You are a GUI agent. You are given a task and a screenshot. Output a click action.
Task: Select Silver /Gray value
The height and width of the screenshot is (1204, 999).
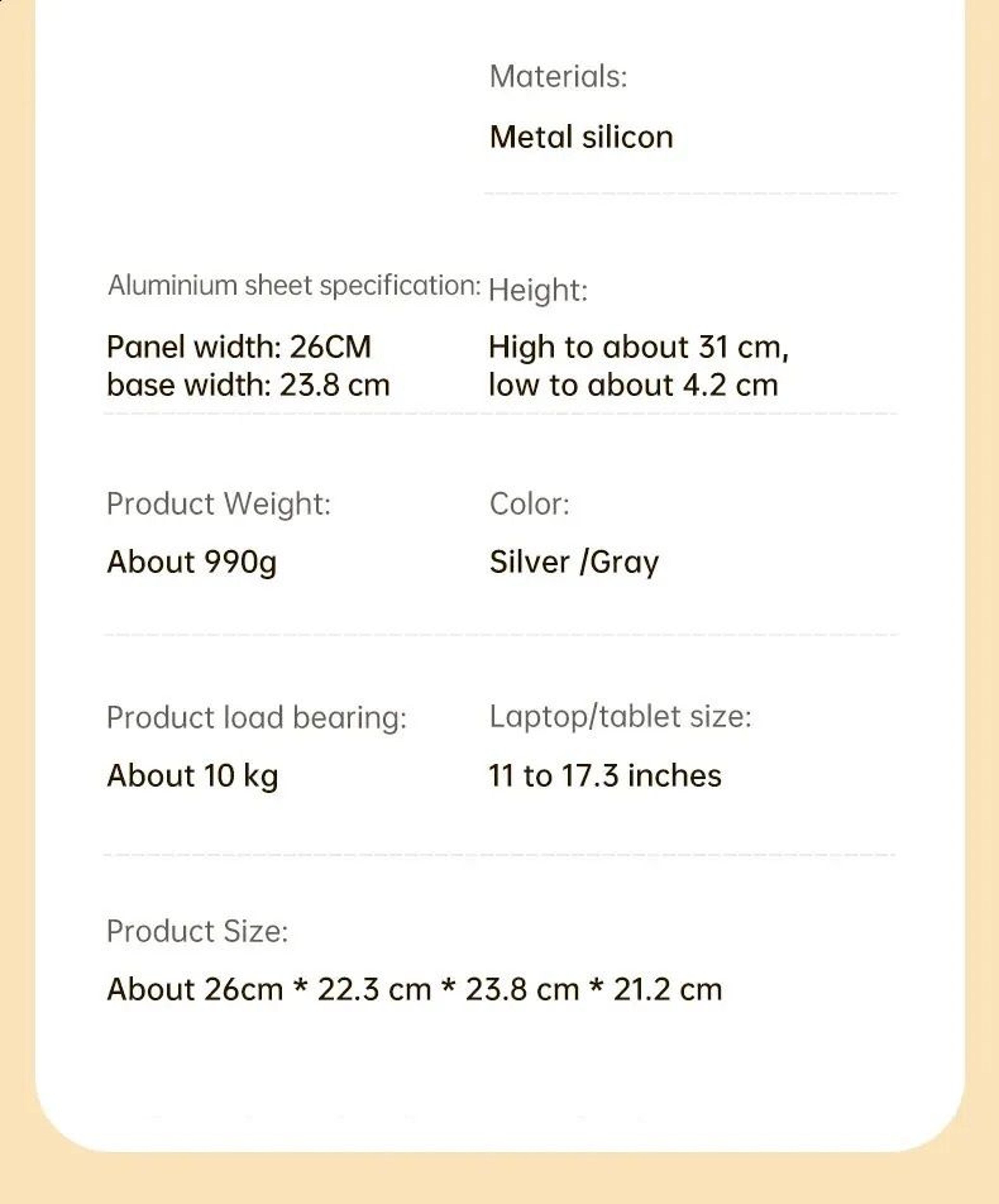(574, 562)
